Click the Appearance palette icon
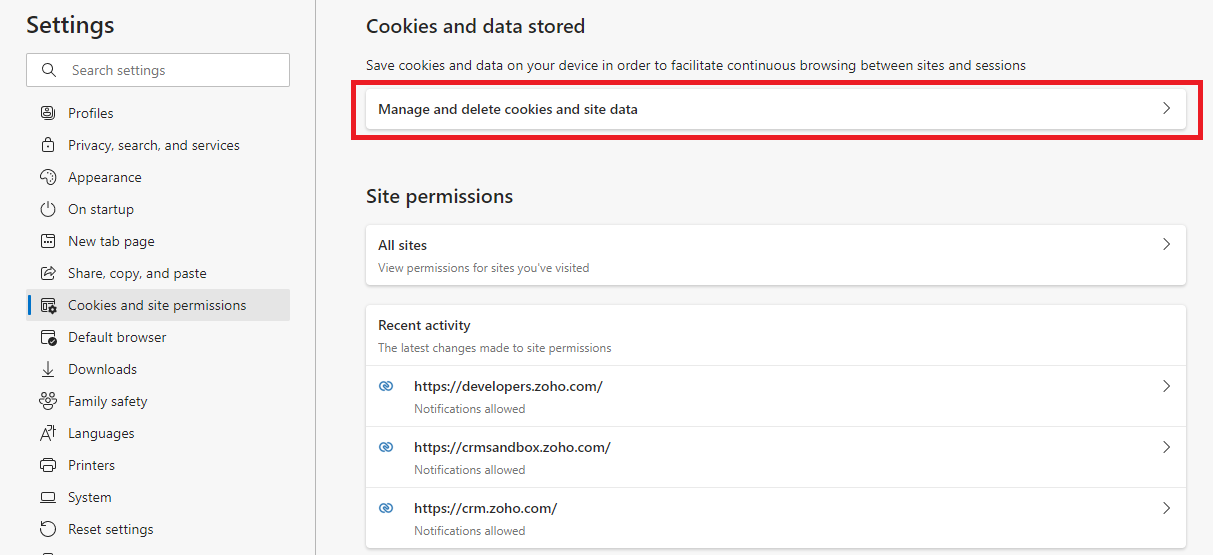 pos(47,177)
